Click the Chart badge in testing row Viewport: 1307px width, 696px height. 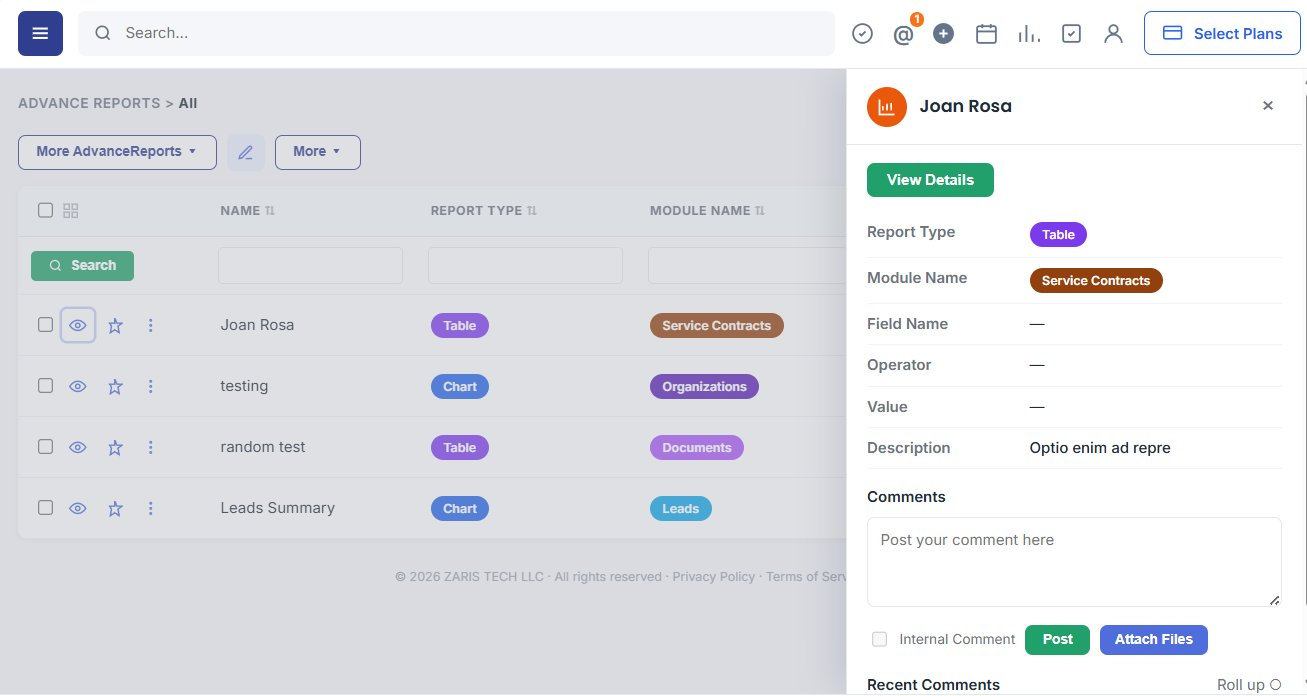[x=460, y=387]
